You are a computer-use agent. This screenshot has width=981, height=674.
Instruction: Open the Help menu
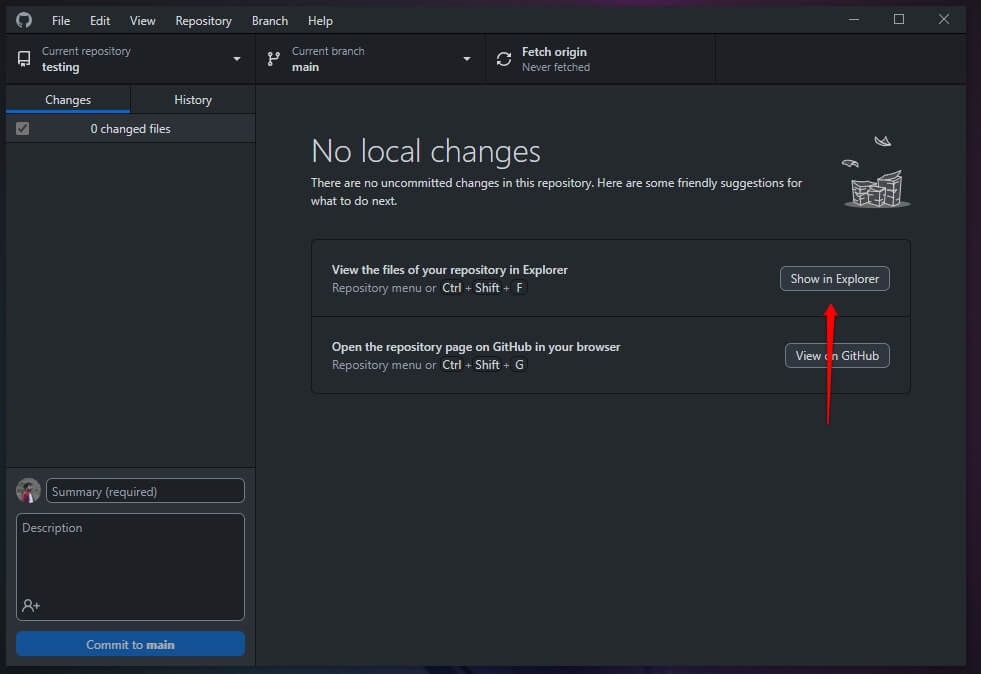pyautogui.click(x=320, y=21)
